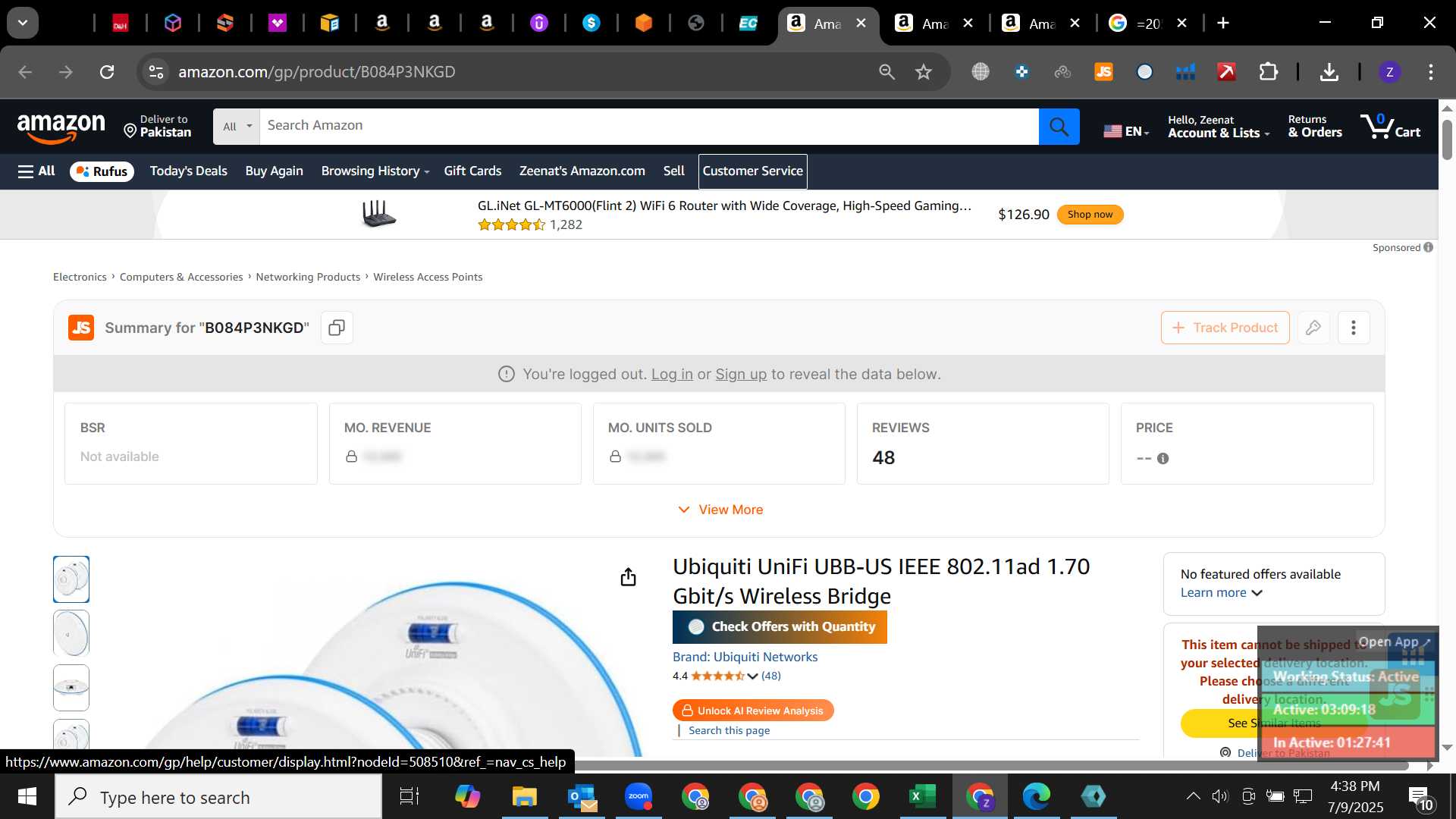The image size is (1456, 819).
Task: Bookmark this page with the star icon
Action: (923, 72)
